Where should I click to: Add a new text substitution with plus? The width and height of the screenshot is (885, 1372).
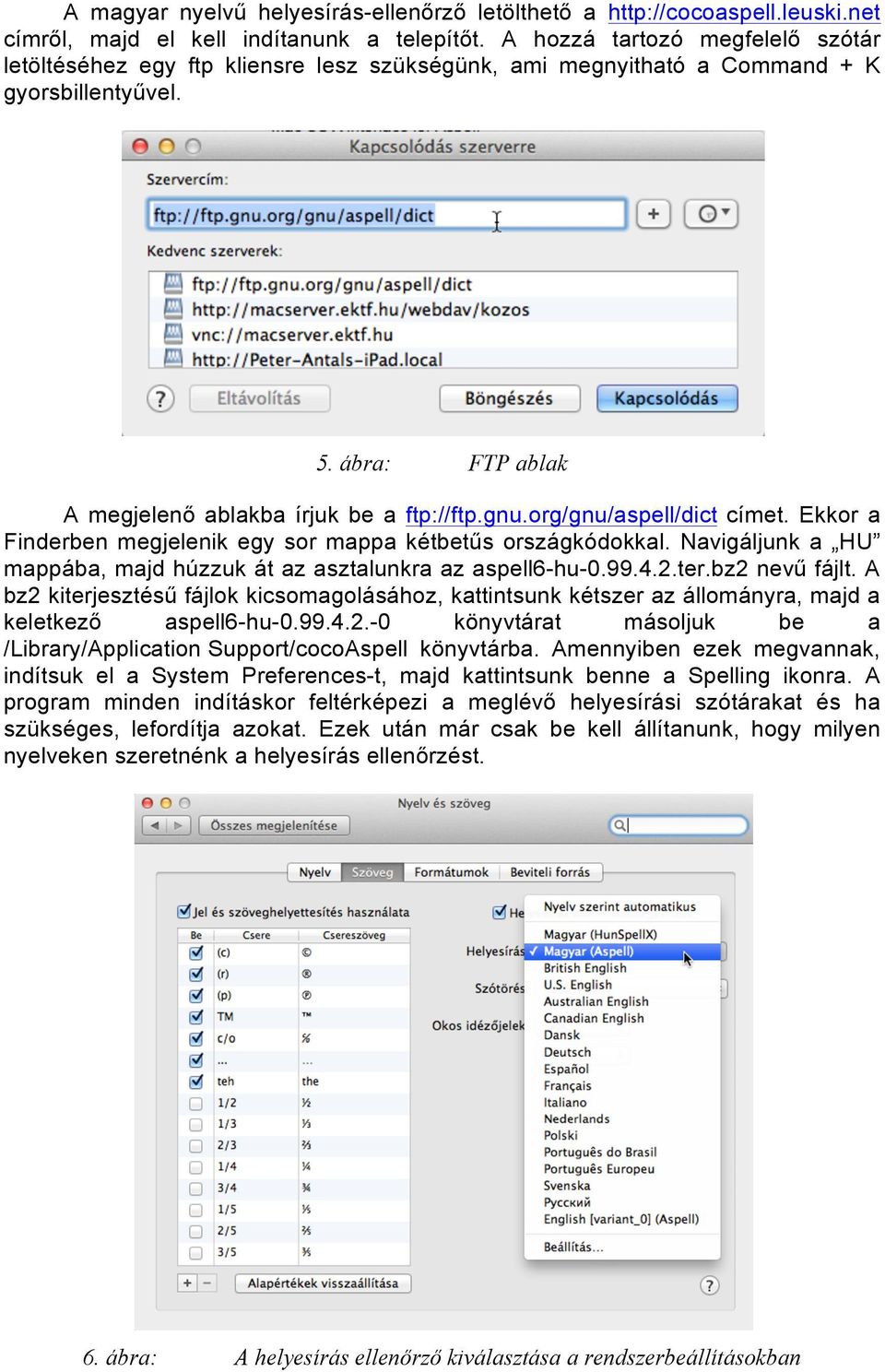coord(187,1283)
